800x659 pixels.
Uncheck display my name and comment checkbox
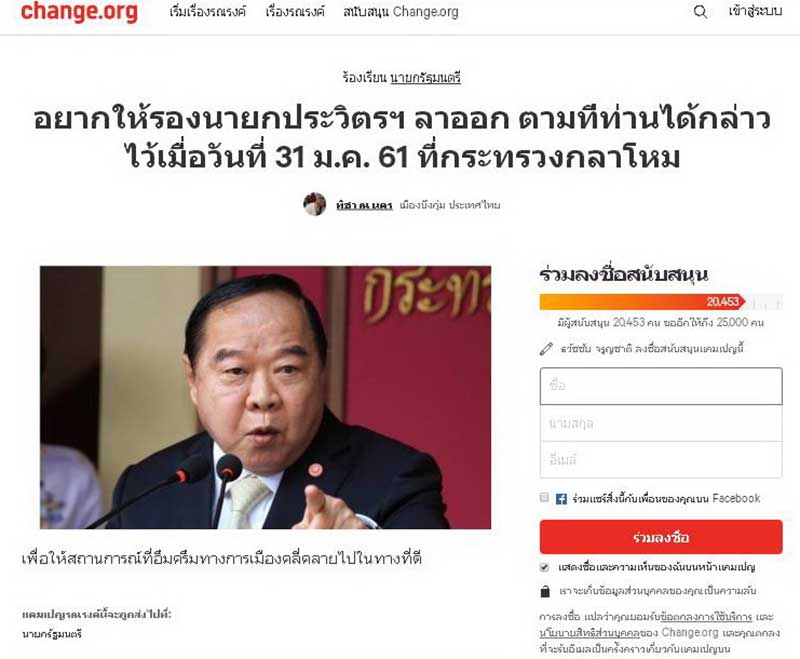click(544, 567)
